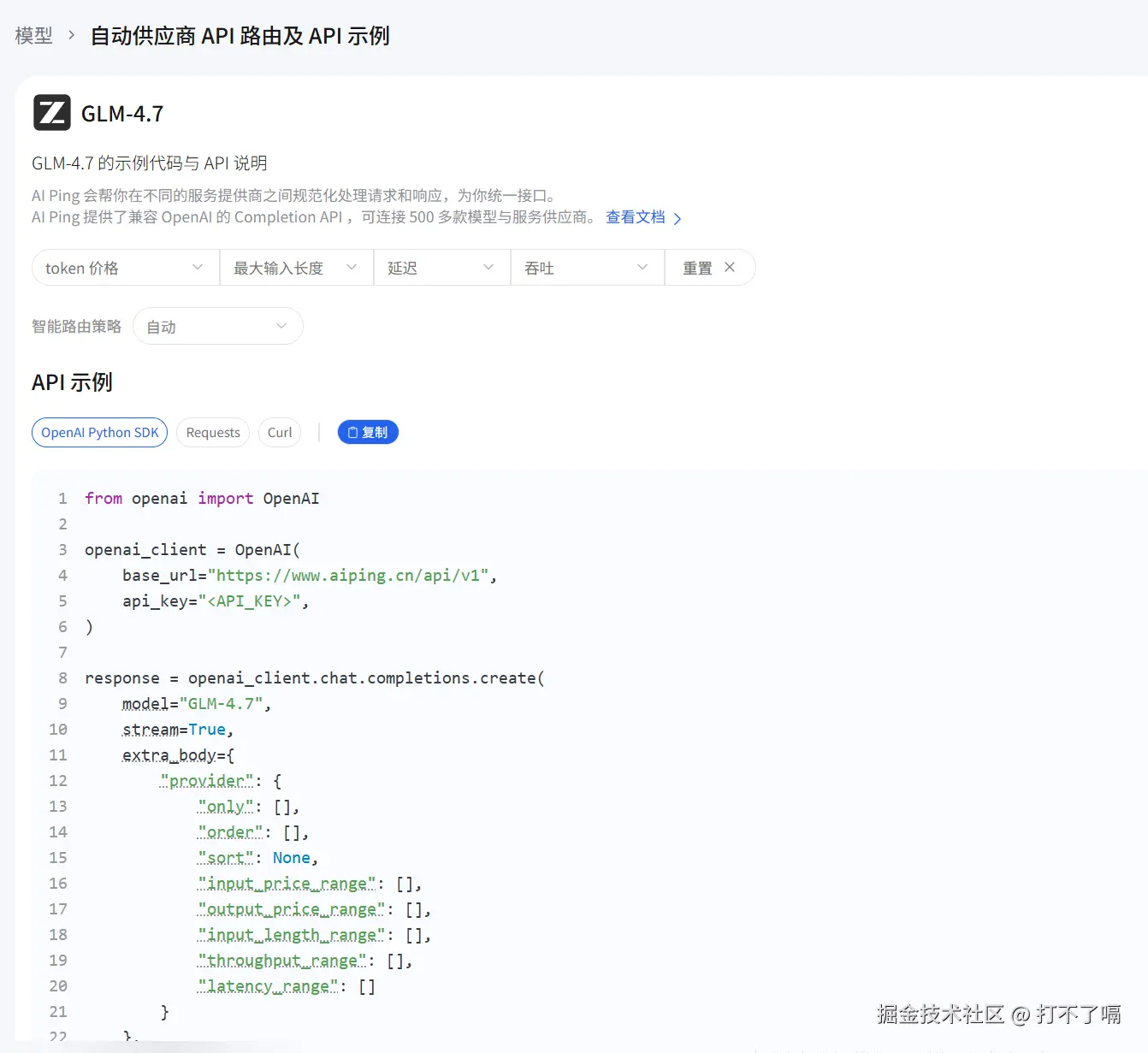The height and width of the screenshot is (1053, 1148).
Task: Open the 最大输入长度 dropdown
Action: [x=297, y=268]
